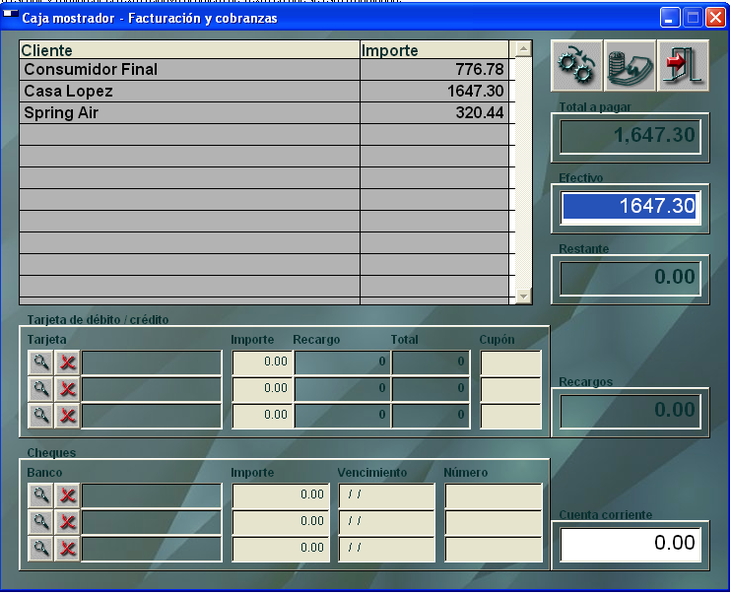Click third cheque Vencimiento date field
This screenshot has height=593, width=730.
[386, 548]
